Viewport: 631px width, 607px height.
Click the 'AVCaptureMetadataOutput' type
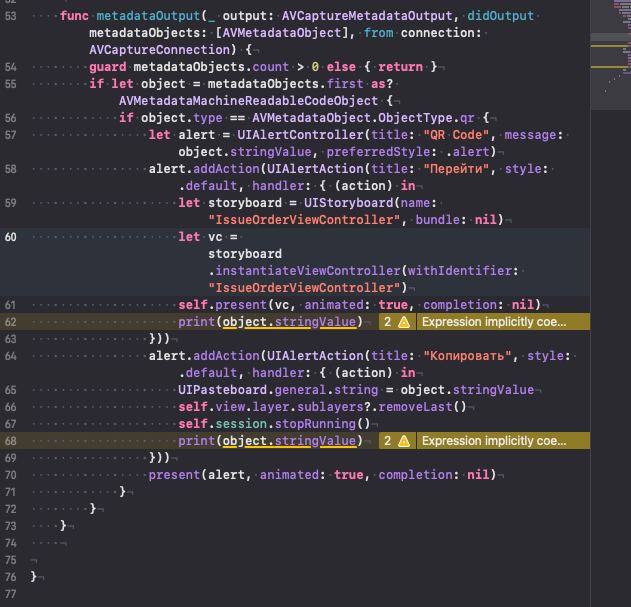(367, 16)
